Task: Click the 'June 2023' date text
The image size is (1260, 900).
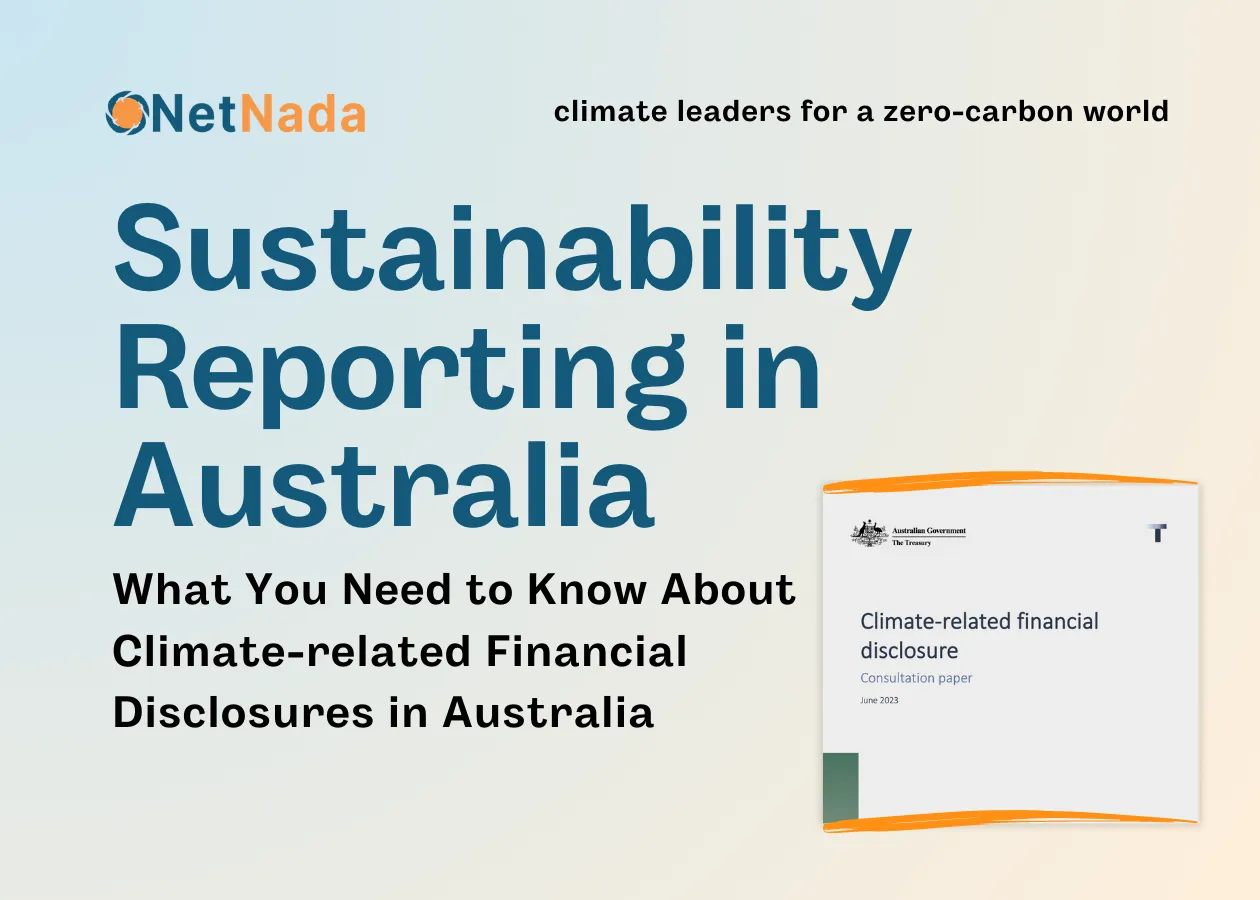Action: click(x=879, y=700)
